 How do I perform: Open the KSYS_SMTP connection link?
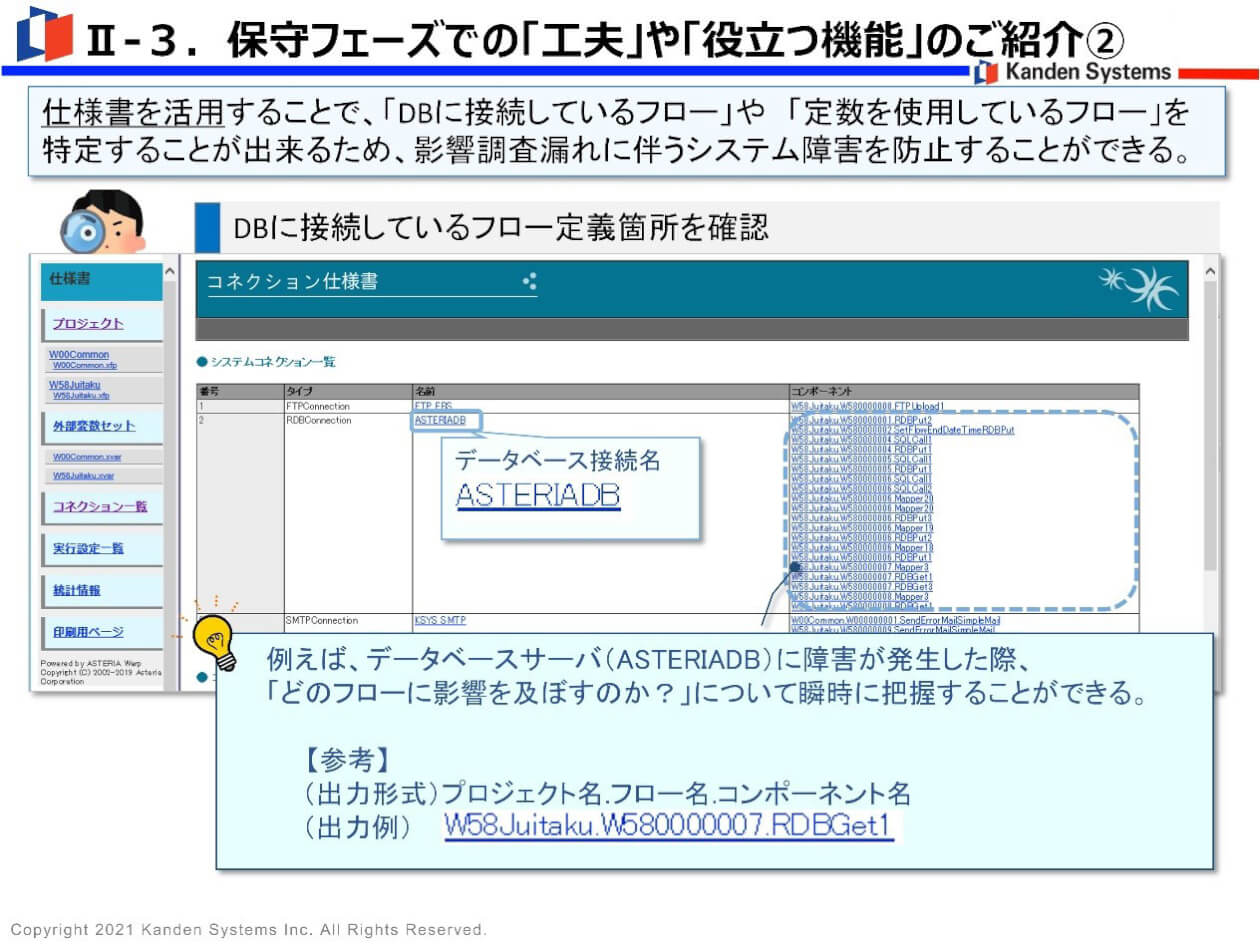tap(440, 621)
